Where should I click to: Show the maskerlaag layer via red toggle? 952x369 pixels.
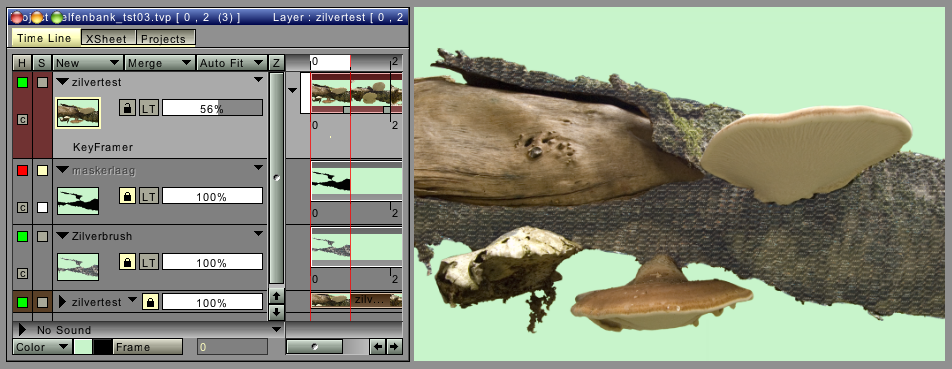22,171
